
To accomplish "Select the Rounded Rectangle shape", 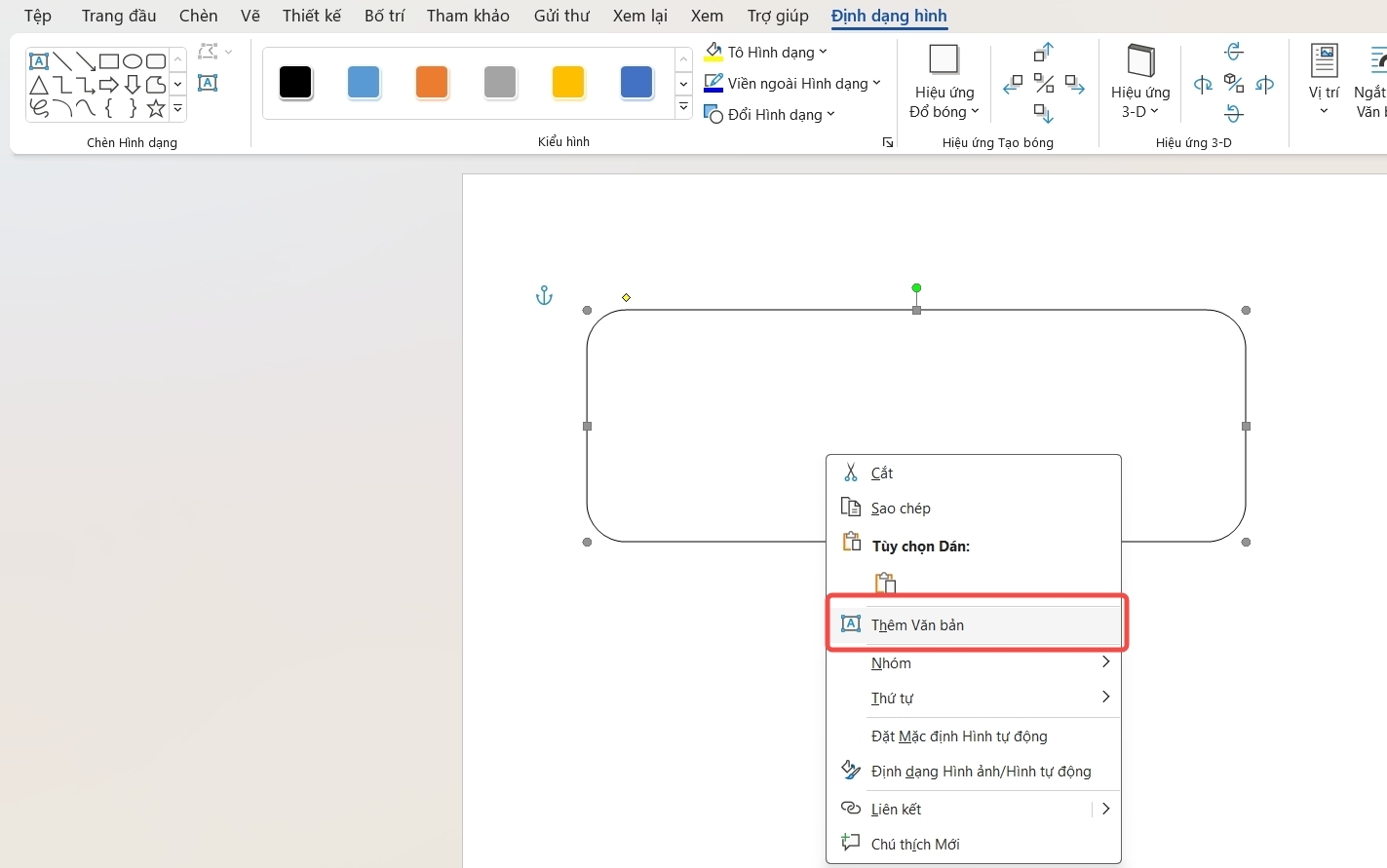I will coord(156,61).
